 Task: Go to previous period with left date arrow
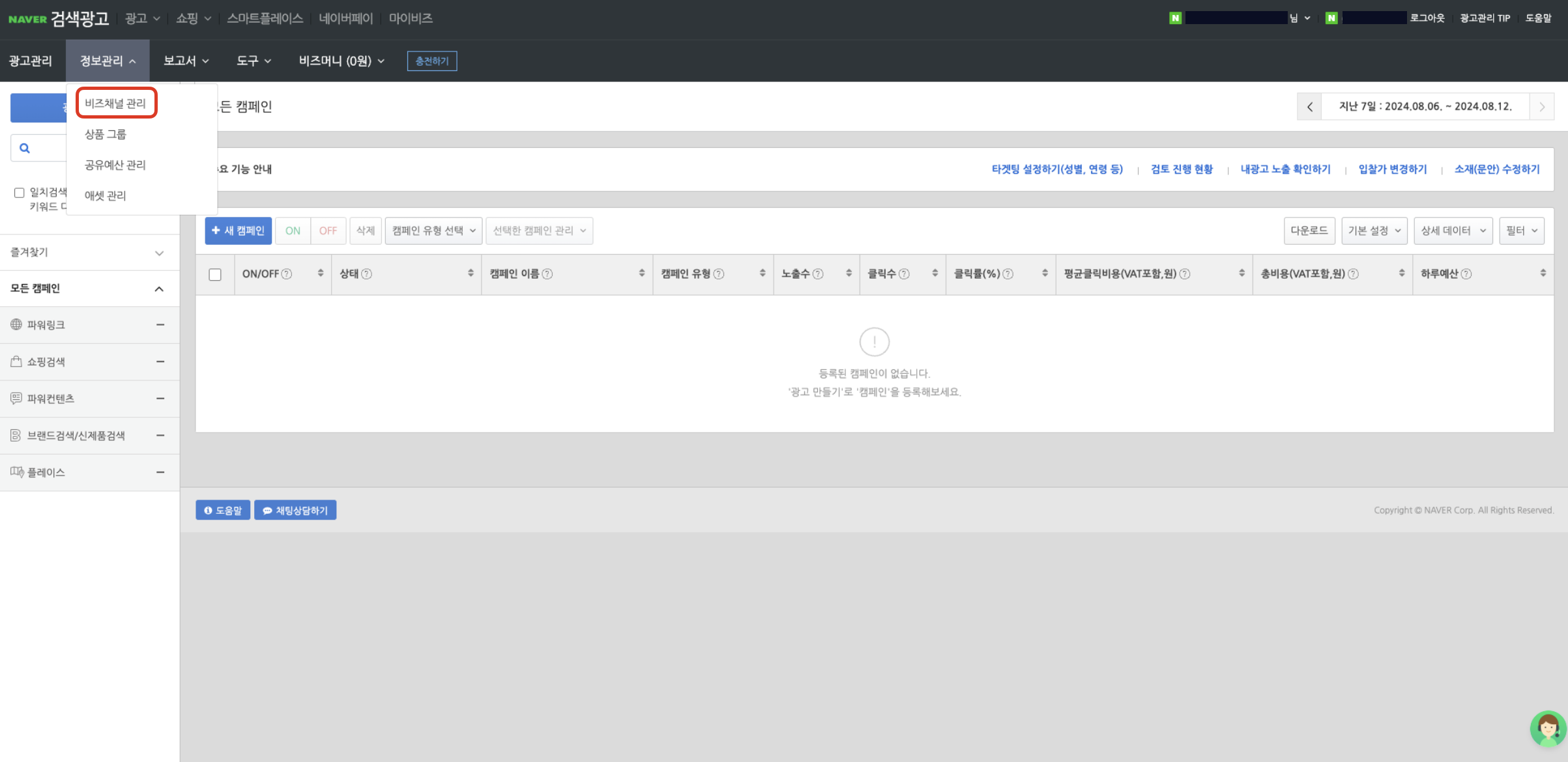click(1309, 106)
